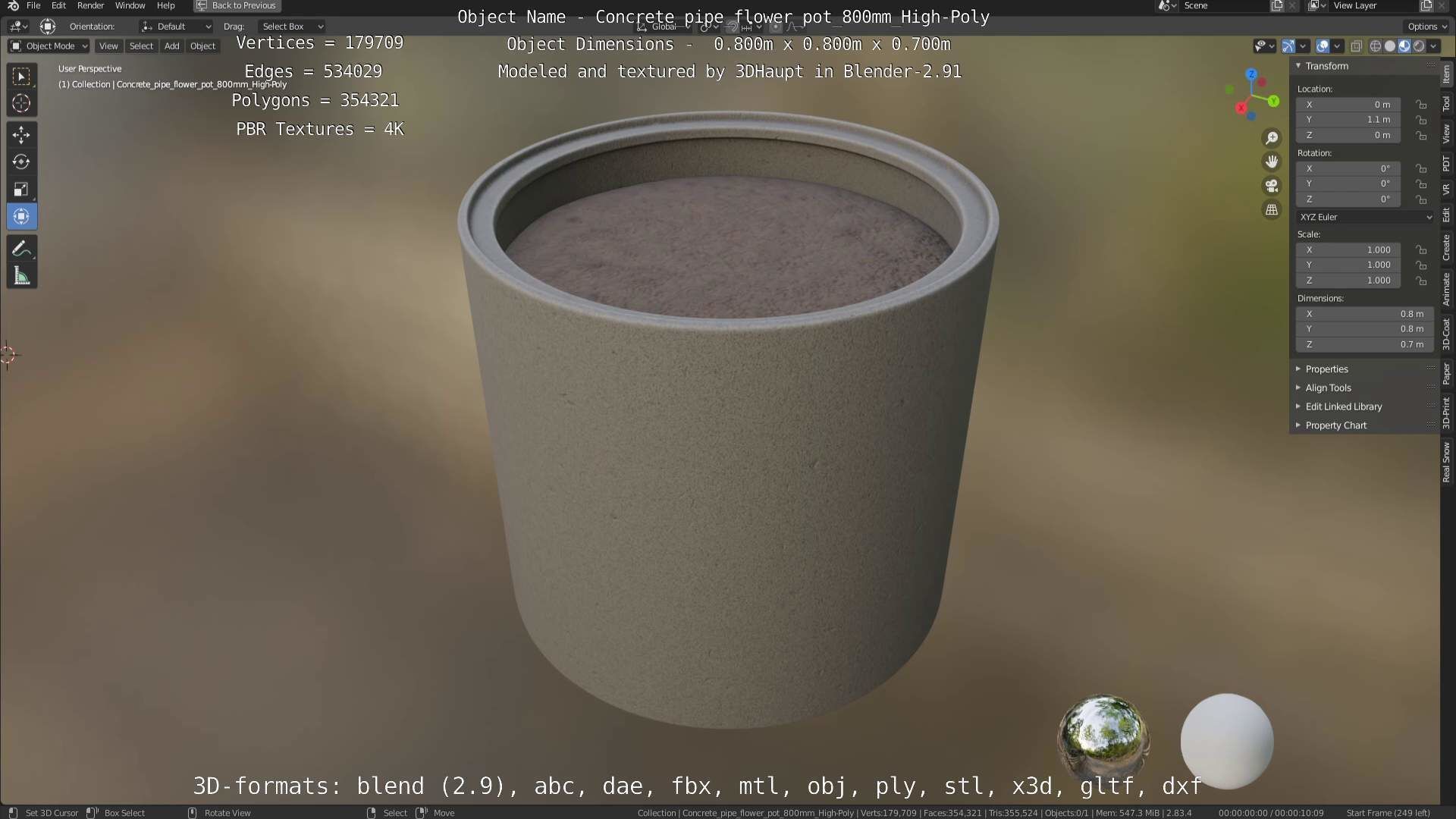This screenshot has width=1456, height=819.
Task: Click the new scene icon beside Scene
Action: click(1277, 5)
